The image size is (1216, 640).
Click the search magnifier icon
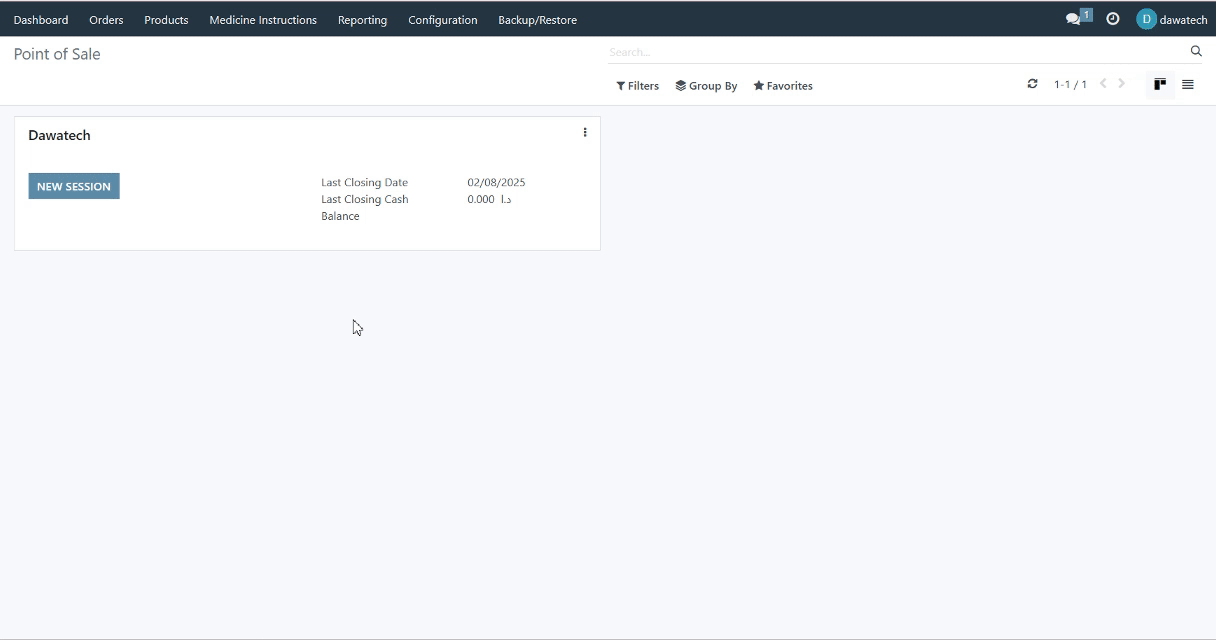(x=1196, y=51)
